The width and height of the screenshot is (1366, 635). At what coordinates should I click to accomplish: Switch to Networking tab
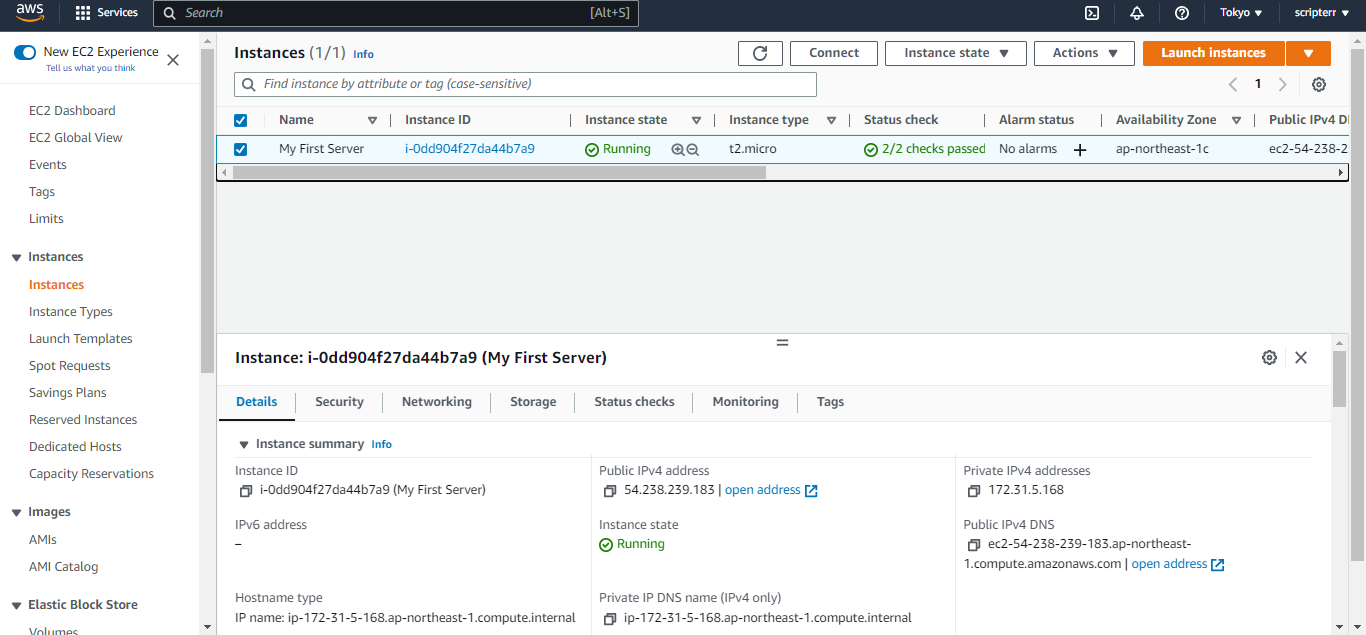tap(437, 402)
